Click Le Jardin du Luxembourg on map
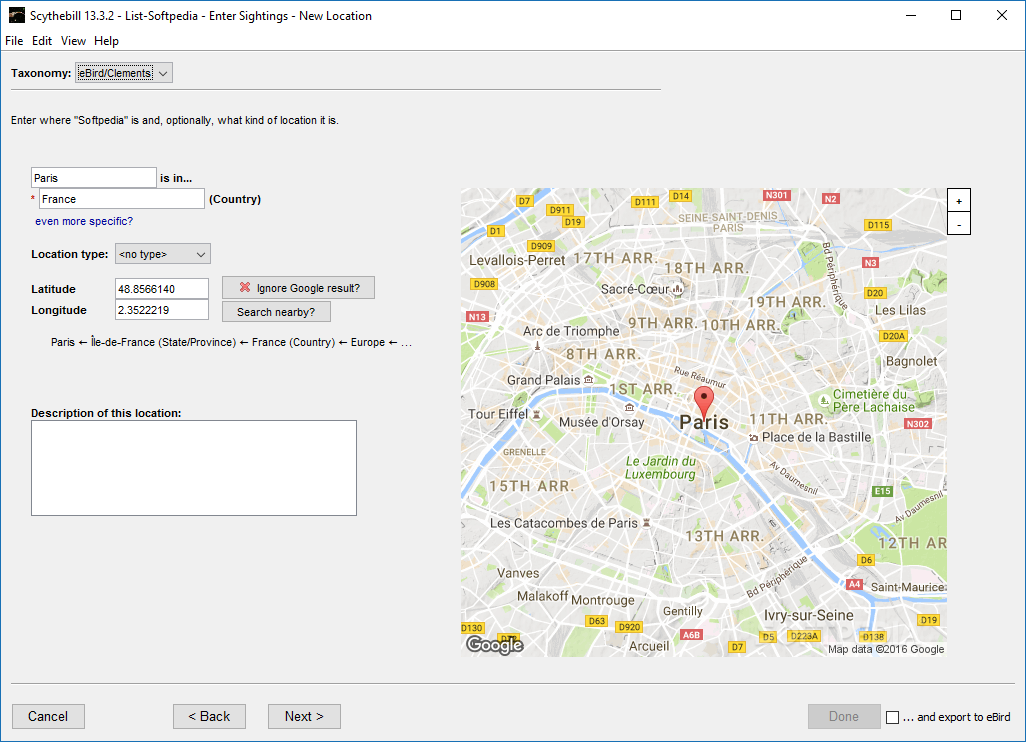 pyautogui.click(x=660, y=467)
